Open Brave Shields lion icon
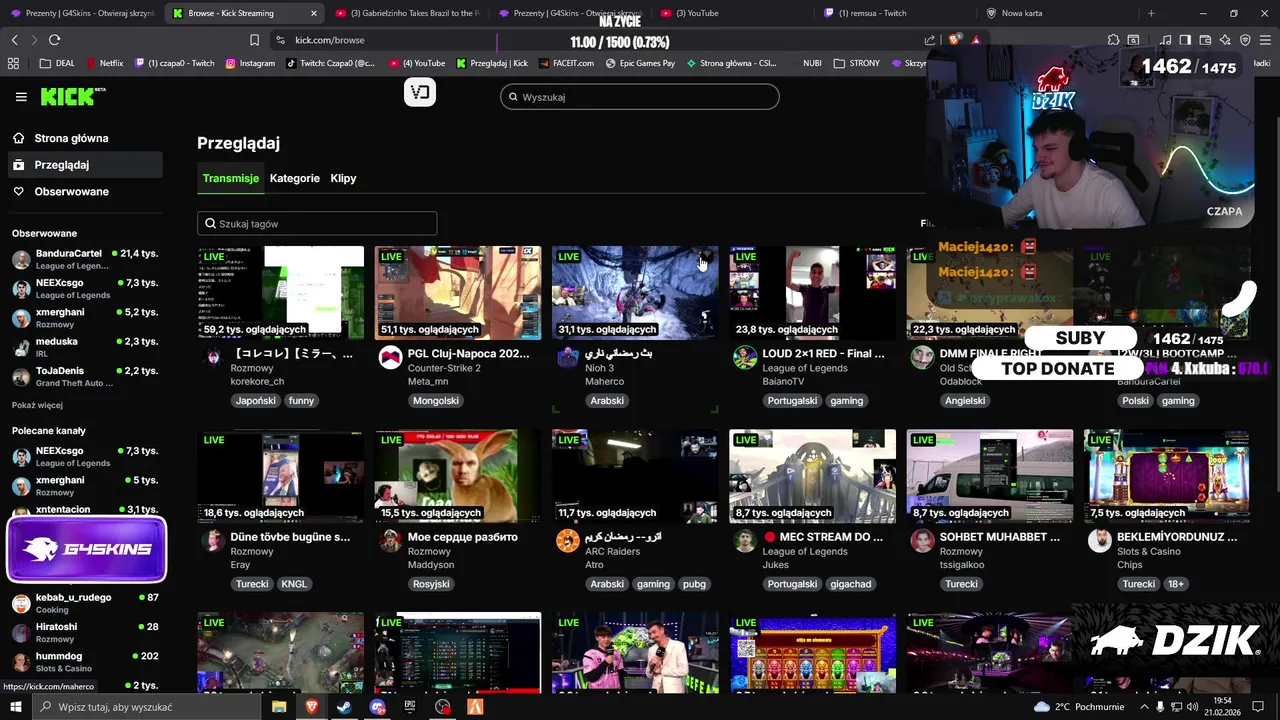Screen dimensions: 1280x720 pyautogui.click(x=956, y=40)
